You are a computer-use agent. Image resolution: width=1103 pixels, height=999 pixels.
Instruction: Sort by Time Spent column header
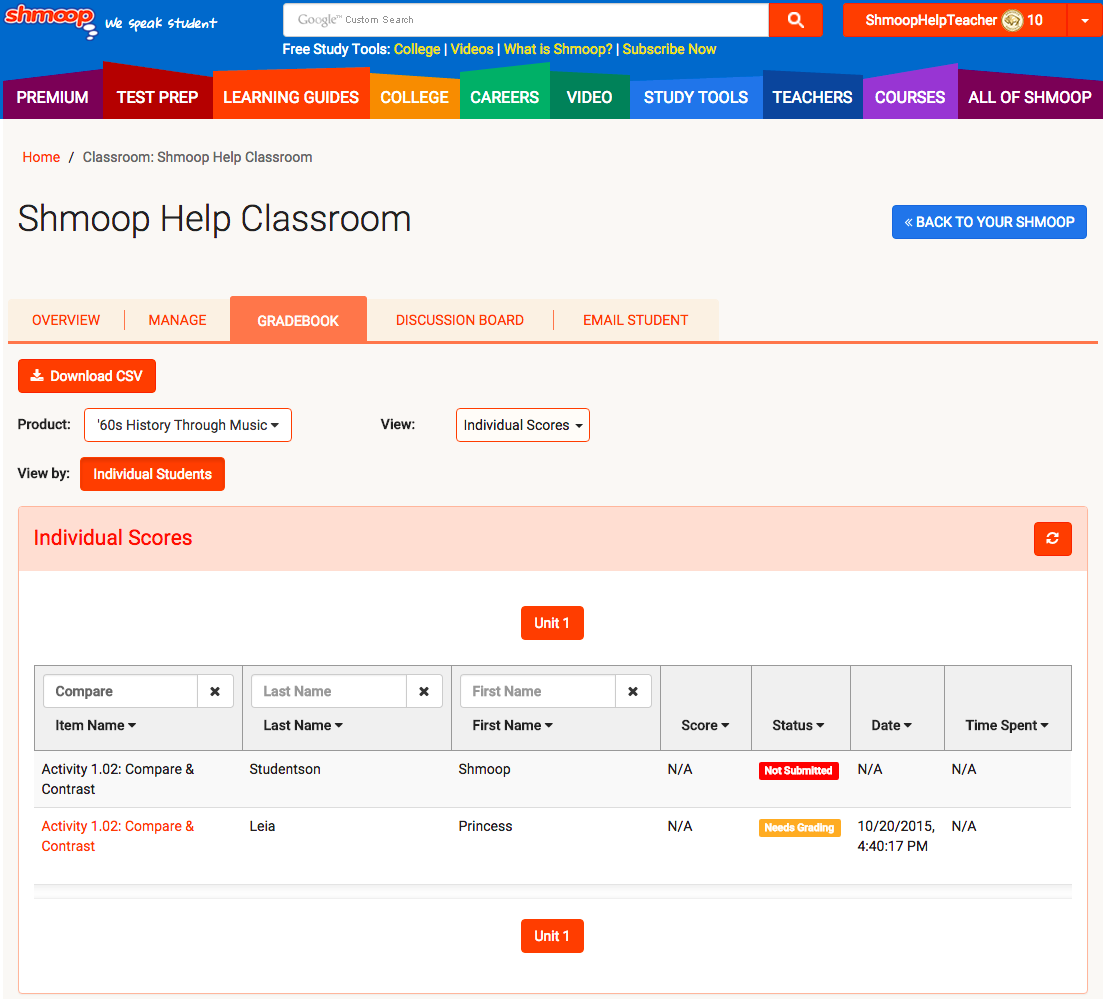[x=1007, y=725]
